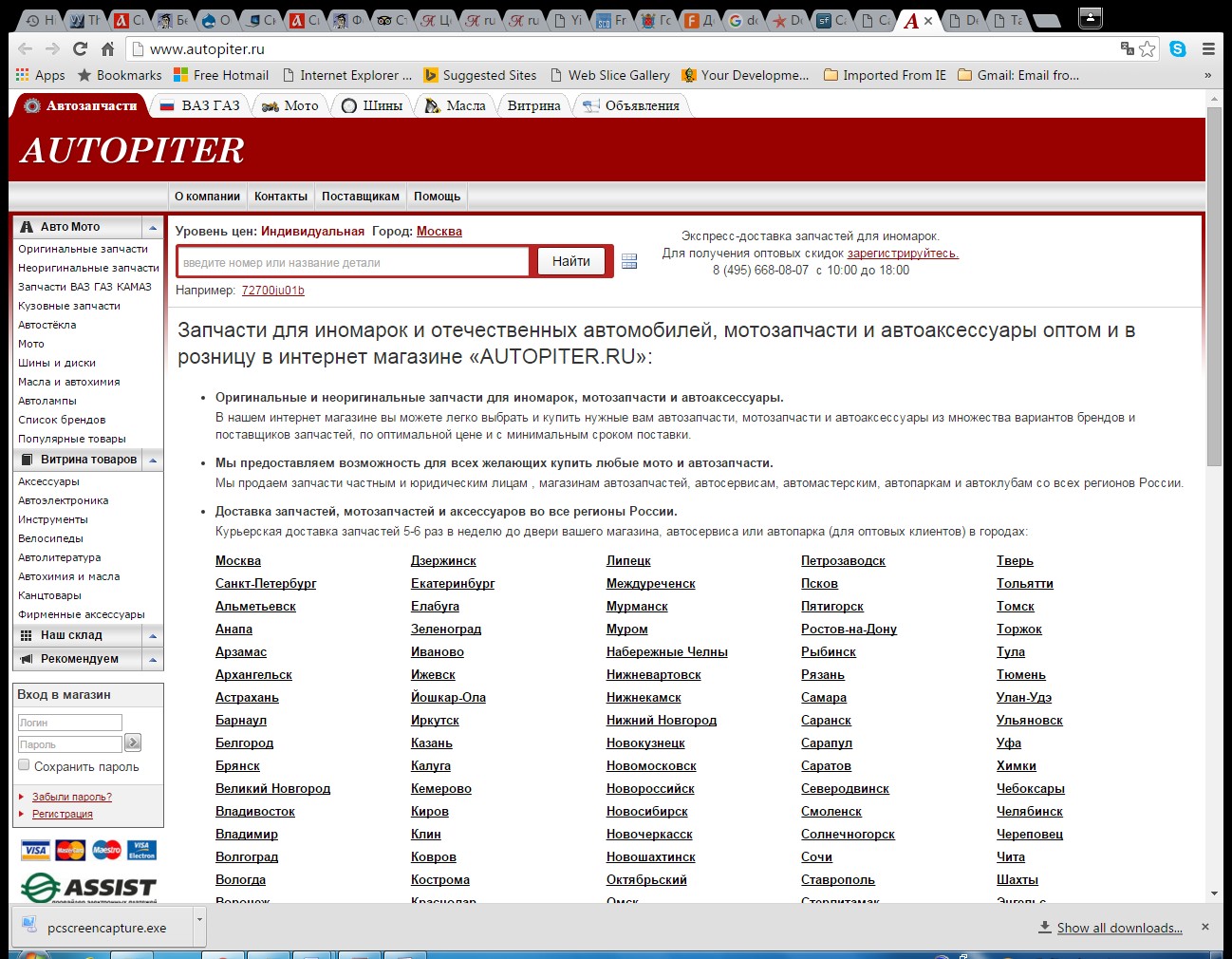Click the translate page icon in address bar

pos(1128,49)
